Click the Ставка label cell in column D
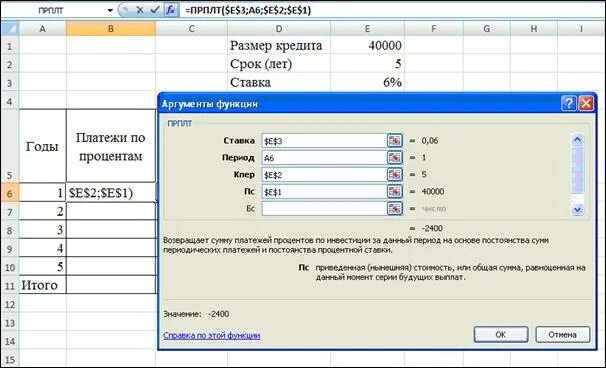 279,82
